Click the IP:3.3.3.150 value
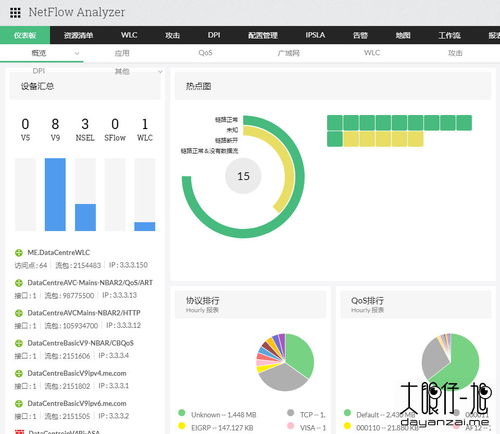Screen dimensions: 500x434 click(x=128, y=265)
